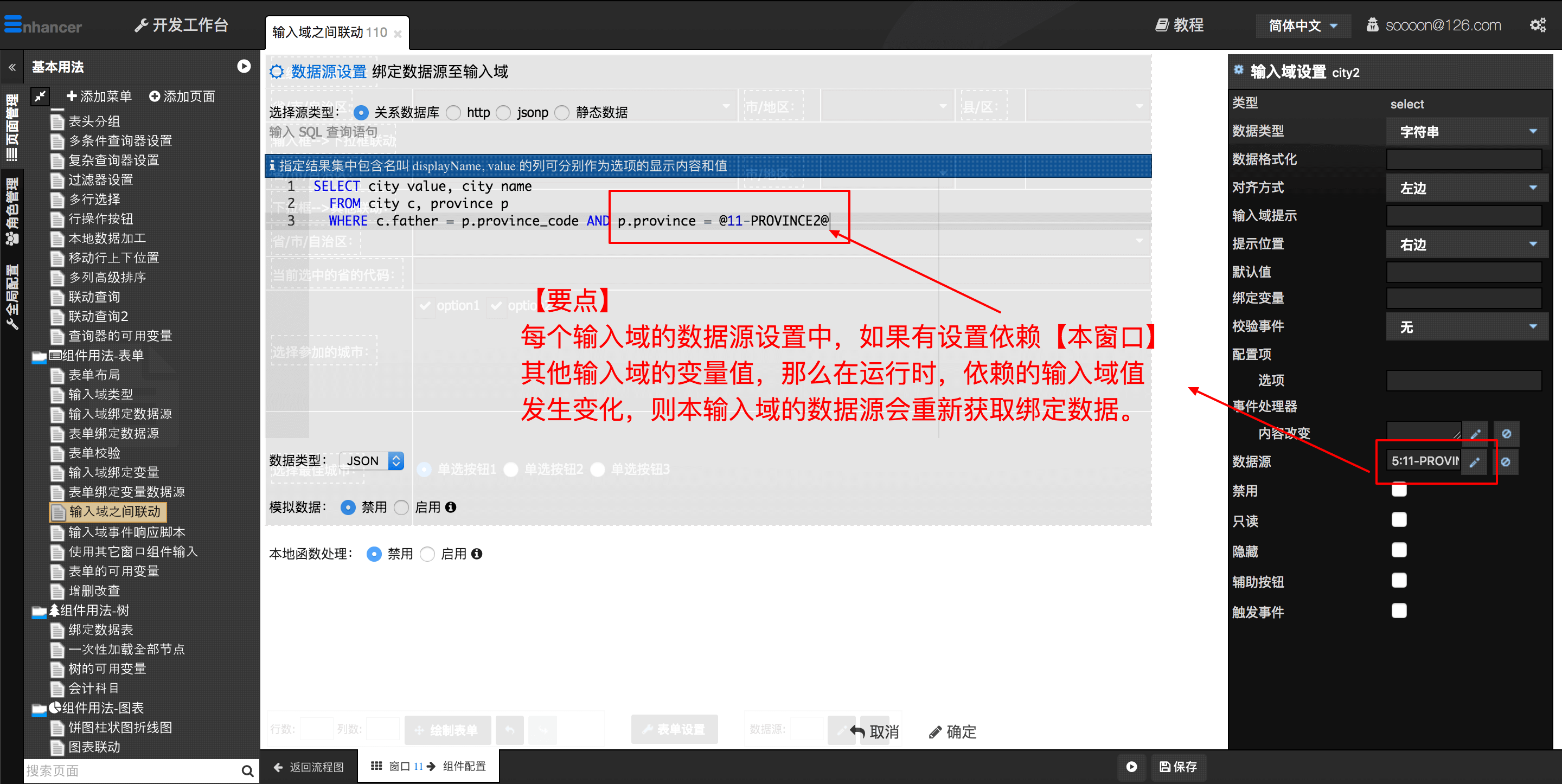1562x784 pixels.
Task: Click the run button beside 保存
Action: 1131,767
